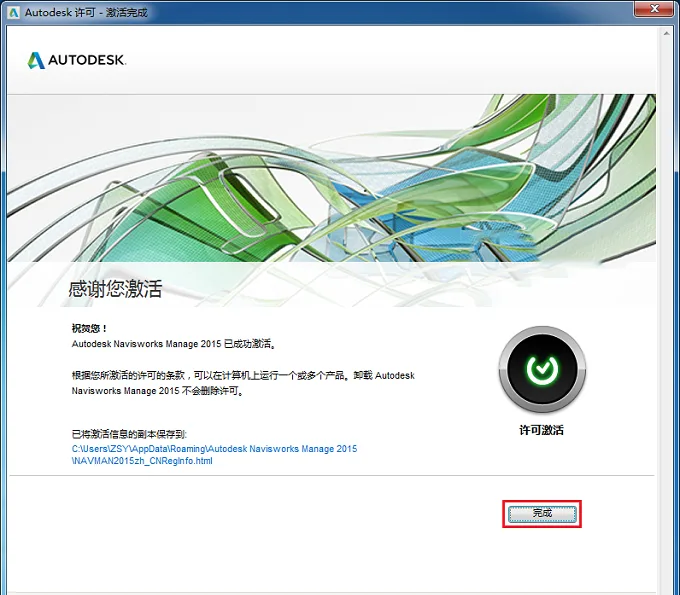The width and height of the screenshot is (680, 595).
Task: Close the Autodesk 许可 window
Action: [655, 9]
